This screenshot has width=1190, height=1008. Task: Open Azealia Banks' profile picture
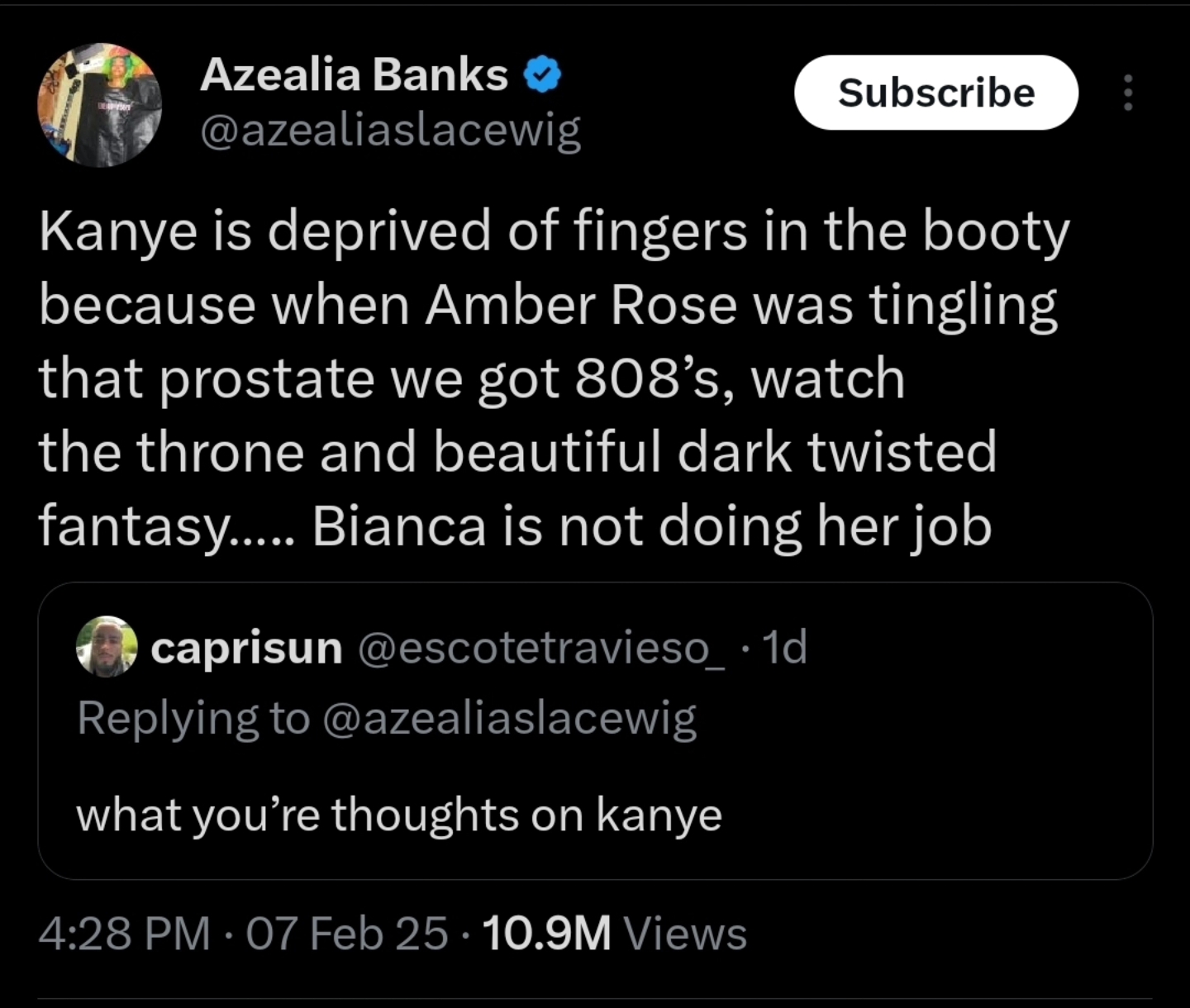[99, 105]
